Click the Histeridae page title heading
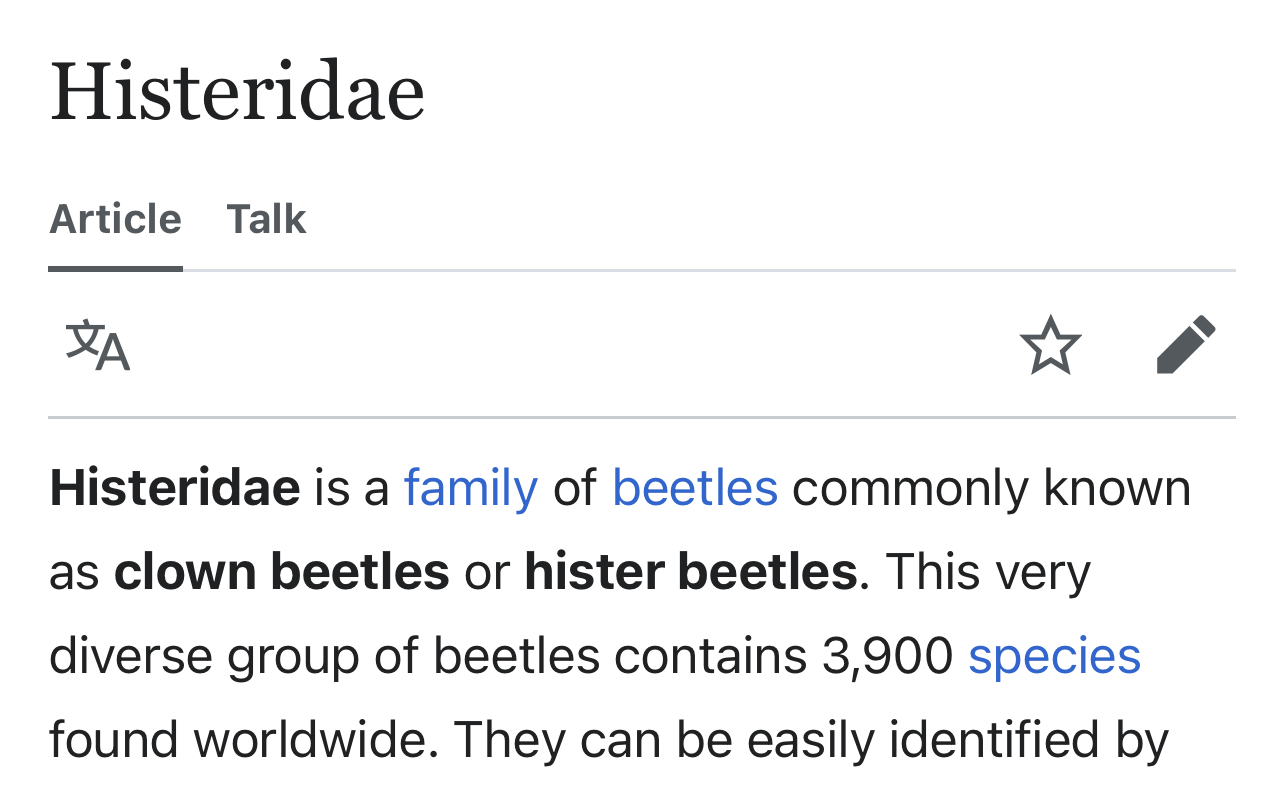 pyautogui.click(x=237, y=92)
